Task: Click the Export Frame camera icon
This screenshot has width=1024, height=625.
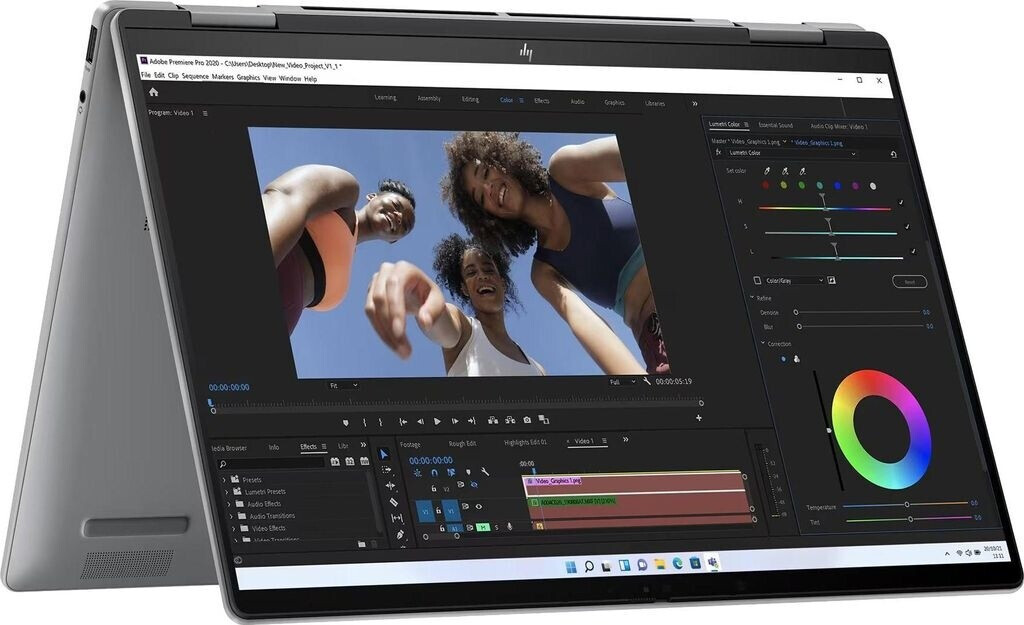Action: tap(526, 420)
